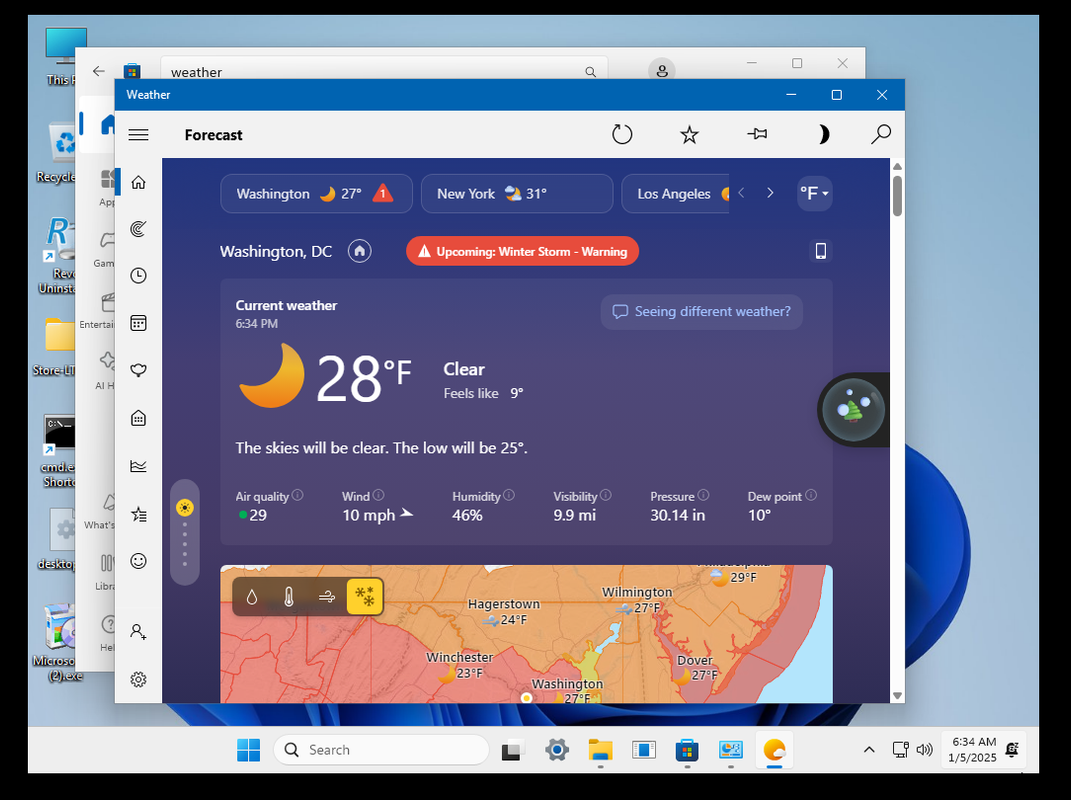Image resolution: width=1071 pixels, height=800 pixels.
Task: Click the scrollbar down arrow
Action: tap(898, 696)
